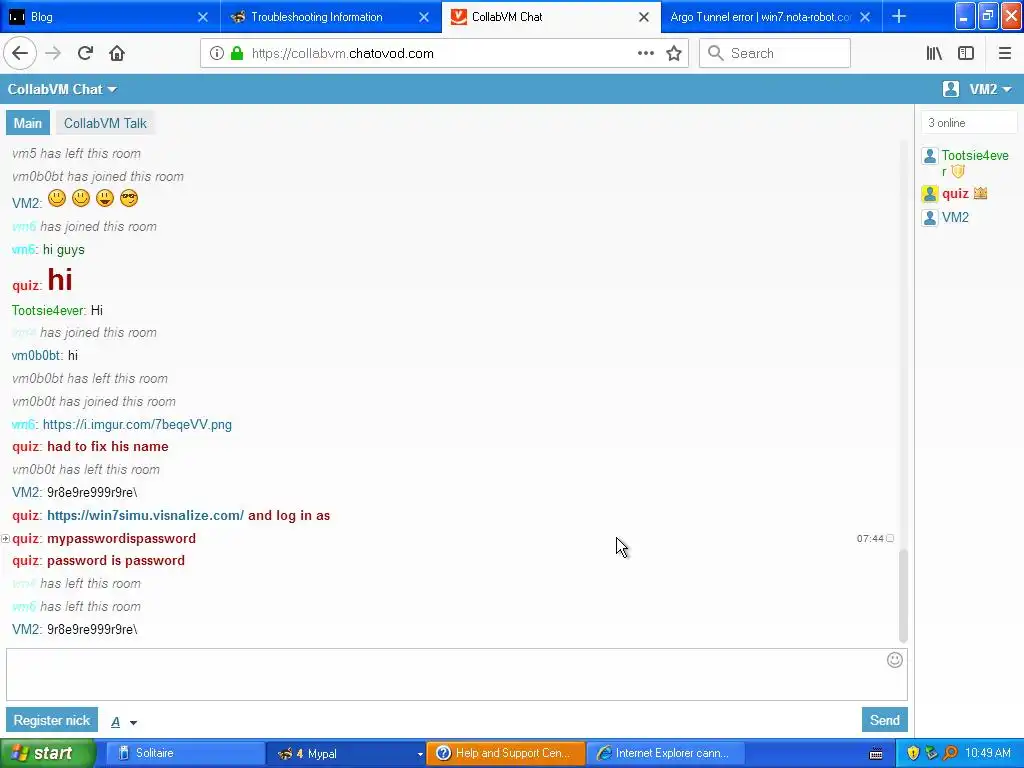Image resolution: width=1024 pixels, height=768 pixels.
Task: Click the Tootsie4ever username in online list
Action: coord(975,163)
